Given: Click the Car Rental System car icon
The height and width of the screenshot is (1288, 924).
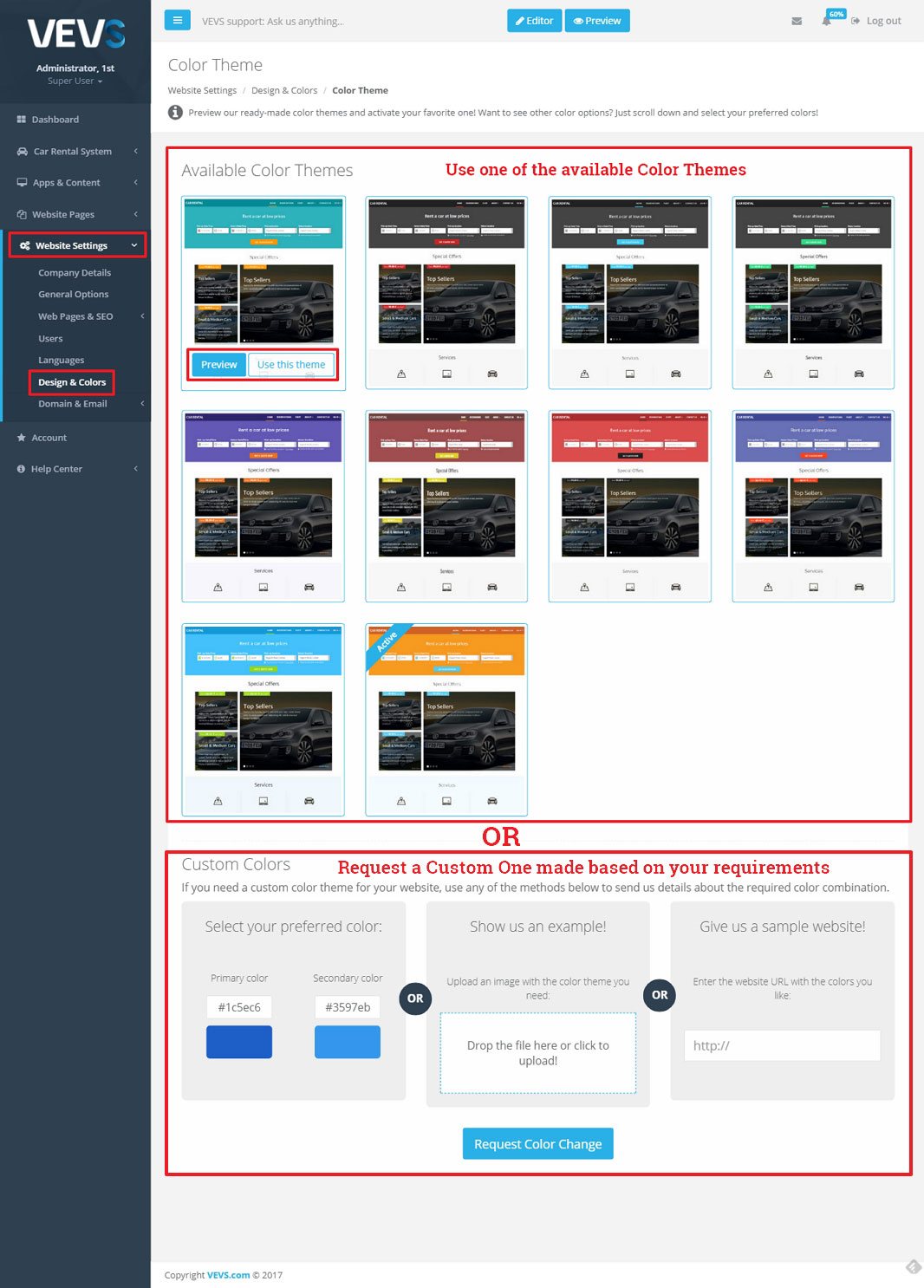Looking at the screenshot, I should tap(22, 151).
